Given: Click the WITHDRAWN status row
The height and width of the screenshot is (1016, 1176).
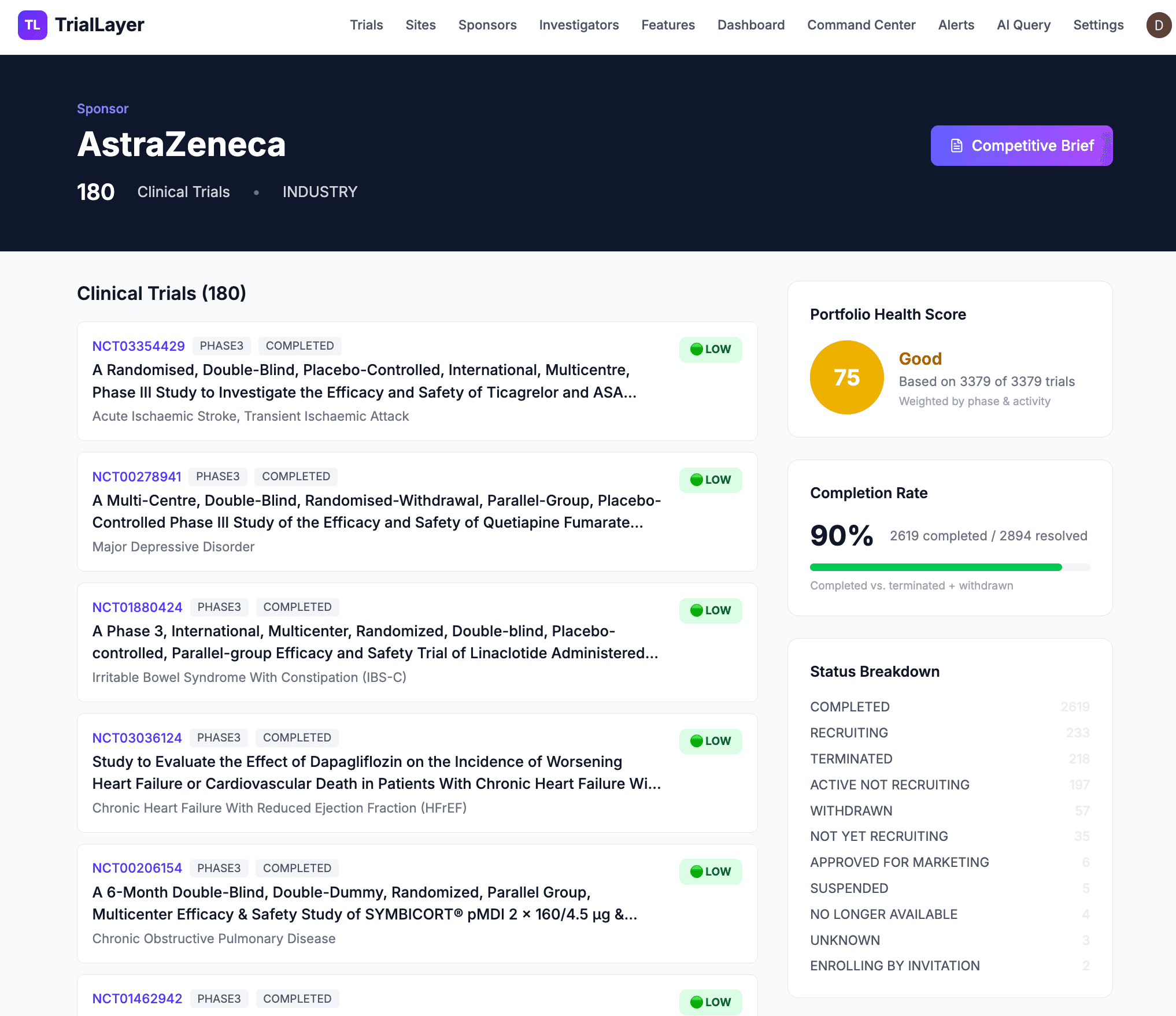Looking at the screenshot, I should coord(950,811).
